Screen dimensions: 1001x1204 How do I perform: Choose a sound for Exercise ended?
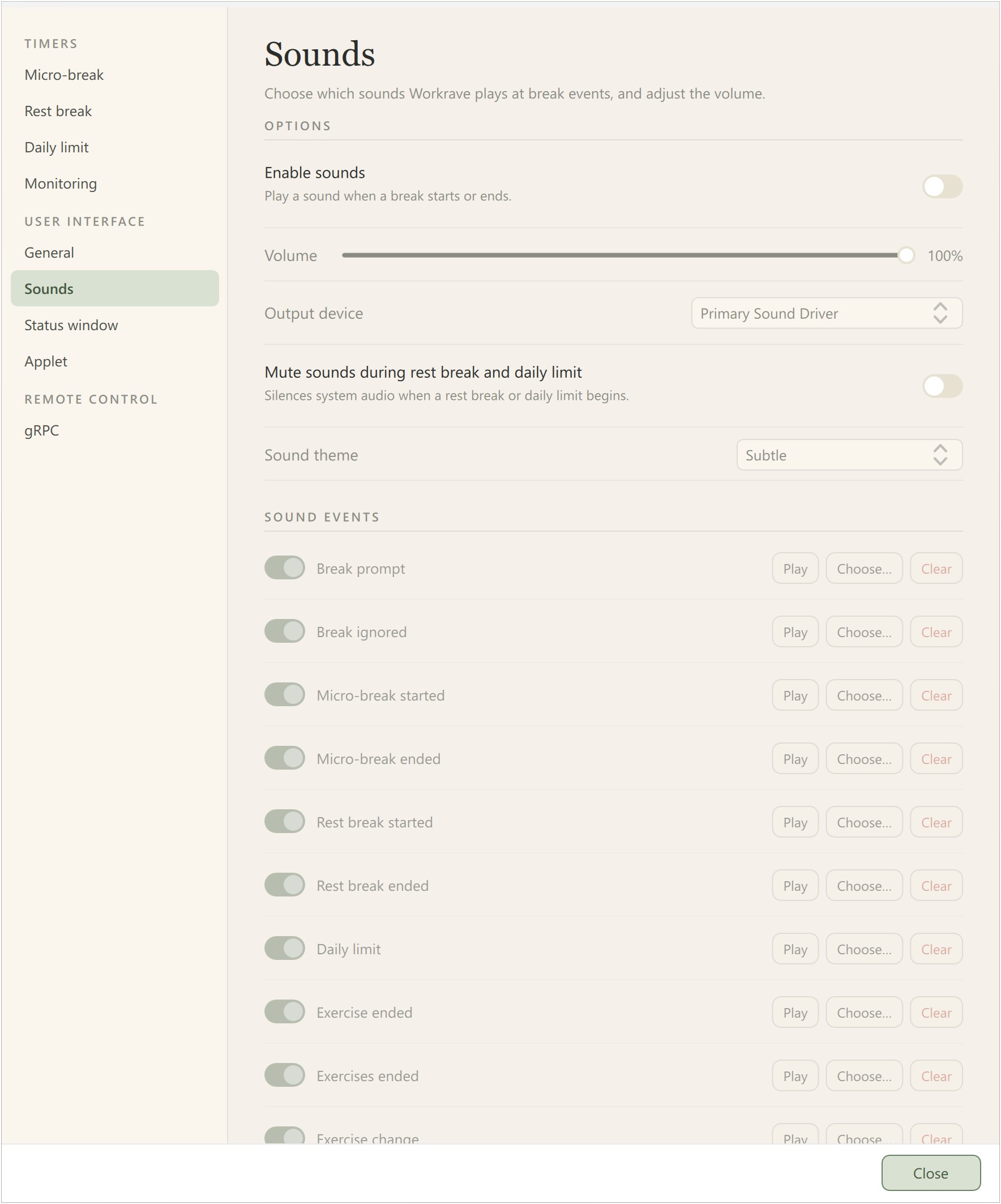[x=864, y=1013]
